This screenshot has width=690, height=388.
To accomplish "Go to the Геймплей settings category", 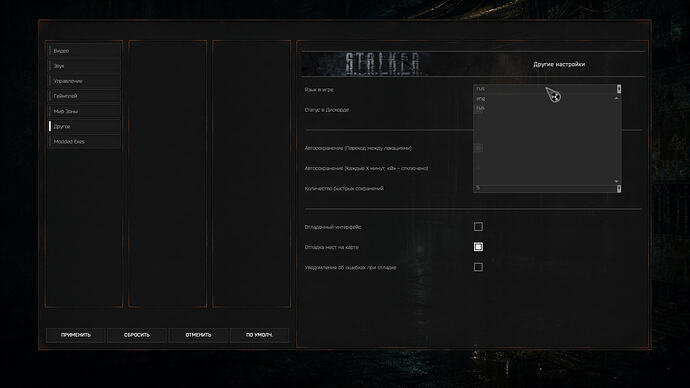I will pos(84,96).
